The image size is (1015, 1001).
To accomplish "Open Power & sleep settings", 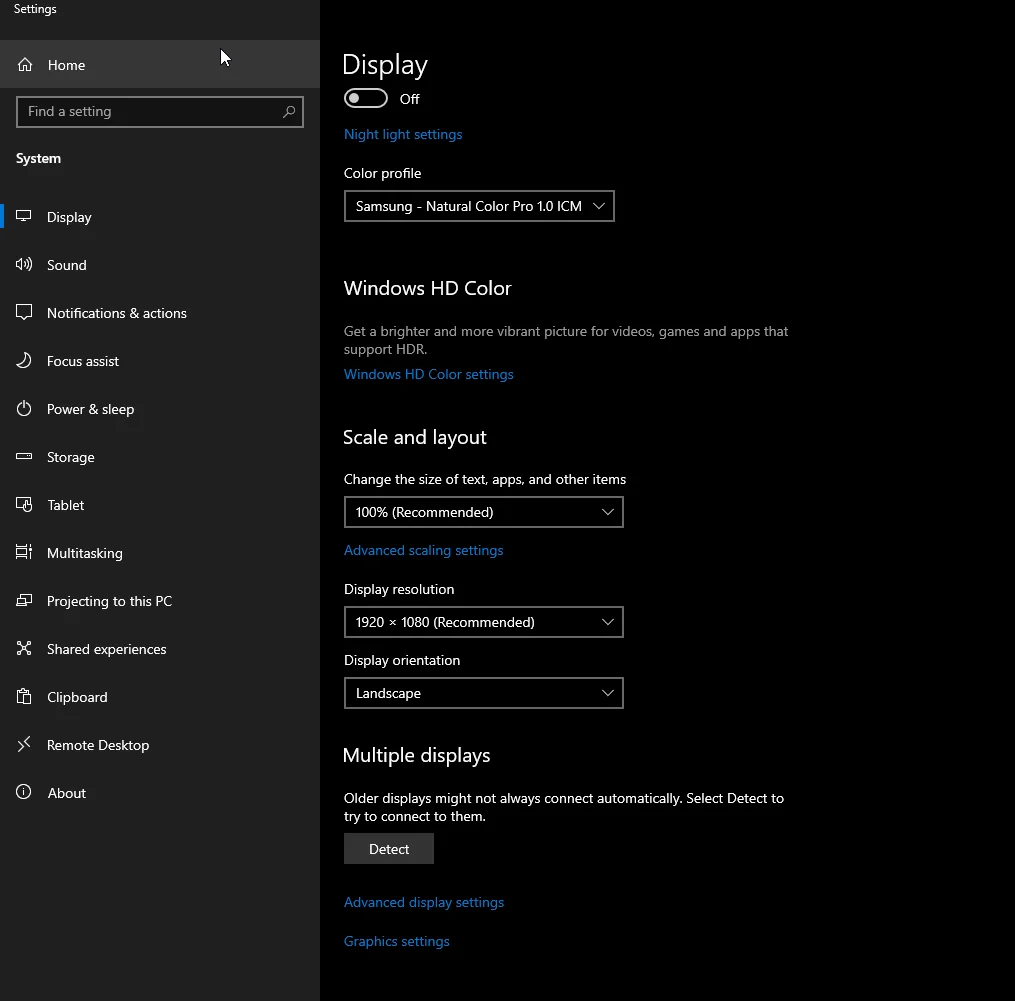I will coord(160,409).
